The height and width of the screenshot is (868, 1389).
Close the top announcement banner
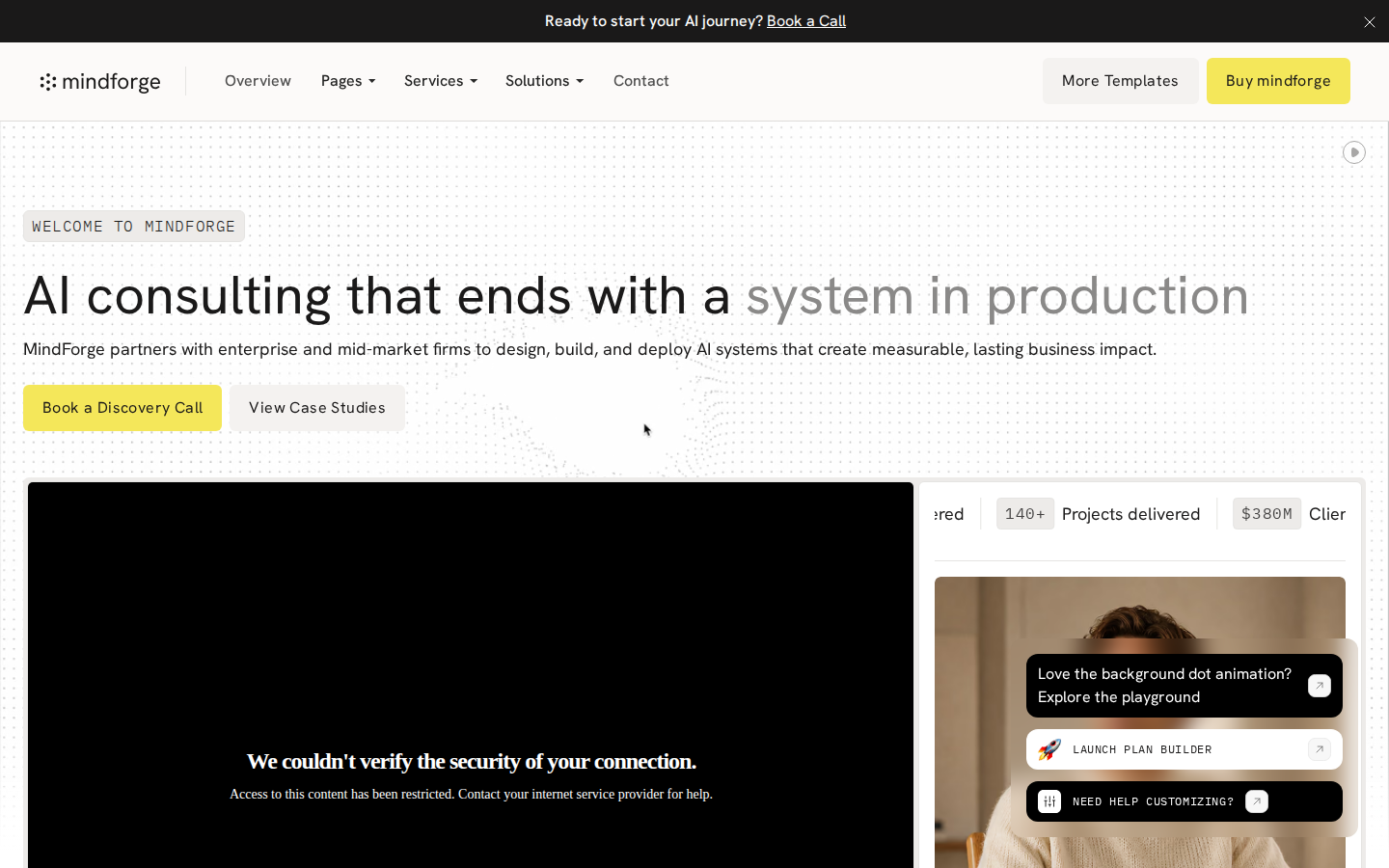pyautogui.click(x=1369, y=21)
